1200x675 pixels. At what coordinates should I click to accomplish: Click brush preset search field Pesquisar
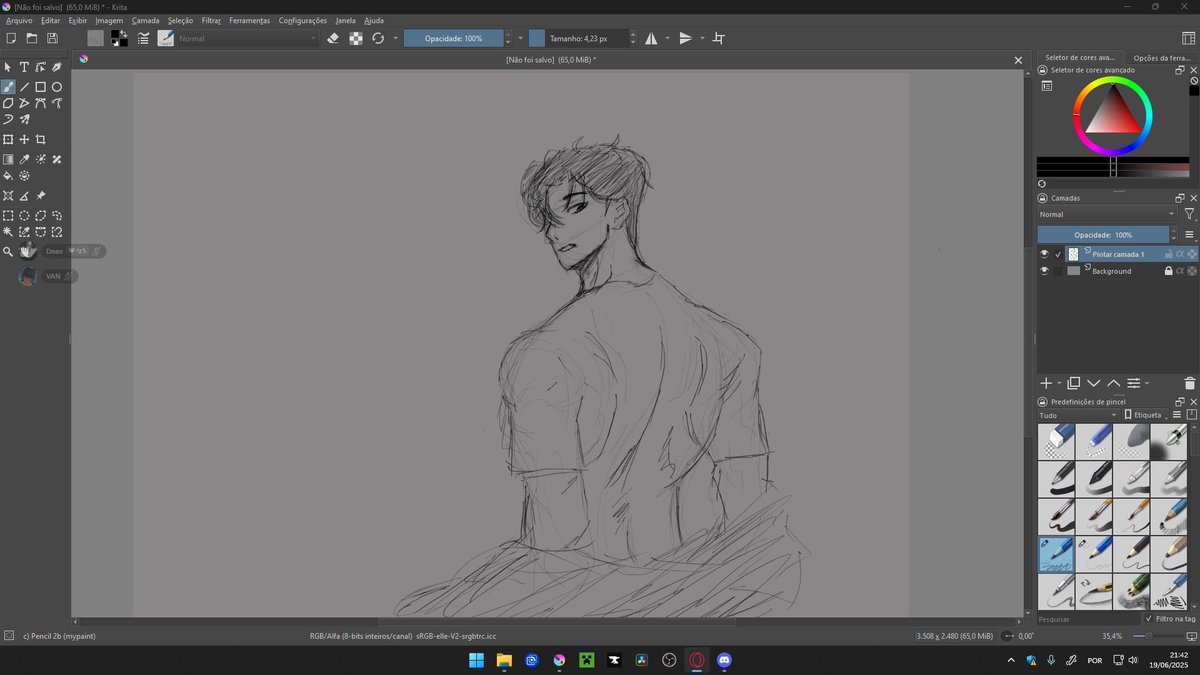coord(1087,619)
